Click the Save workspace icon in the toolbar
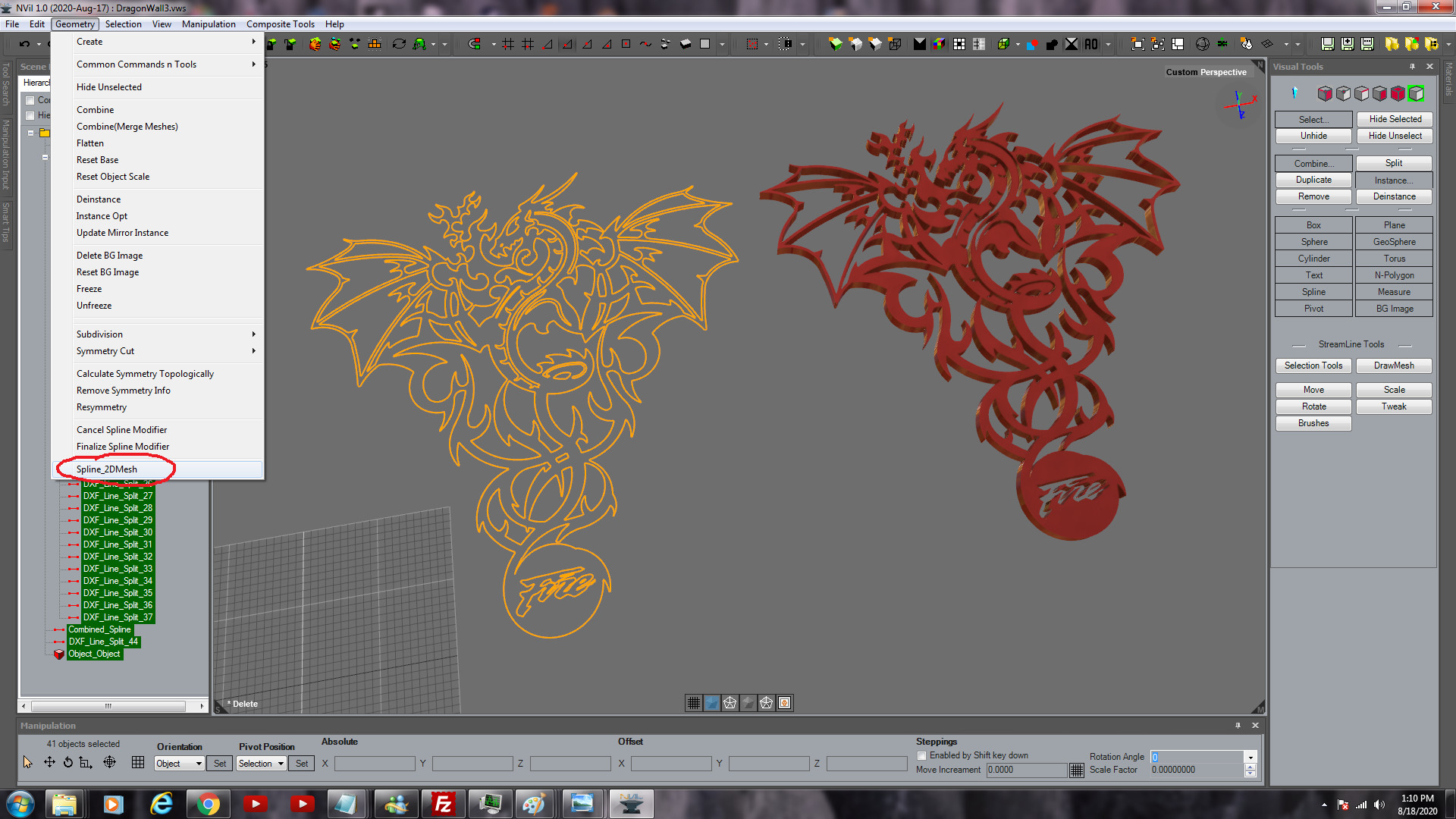Image resolution: width=1456 pixels, height=819 pixels. [1329, 44]
